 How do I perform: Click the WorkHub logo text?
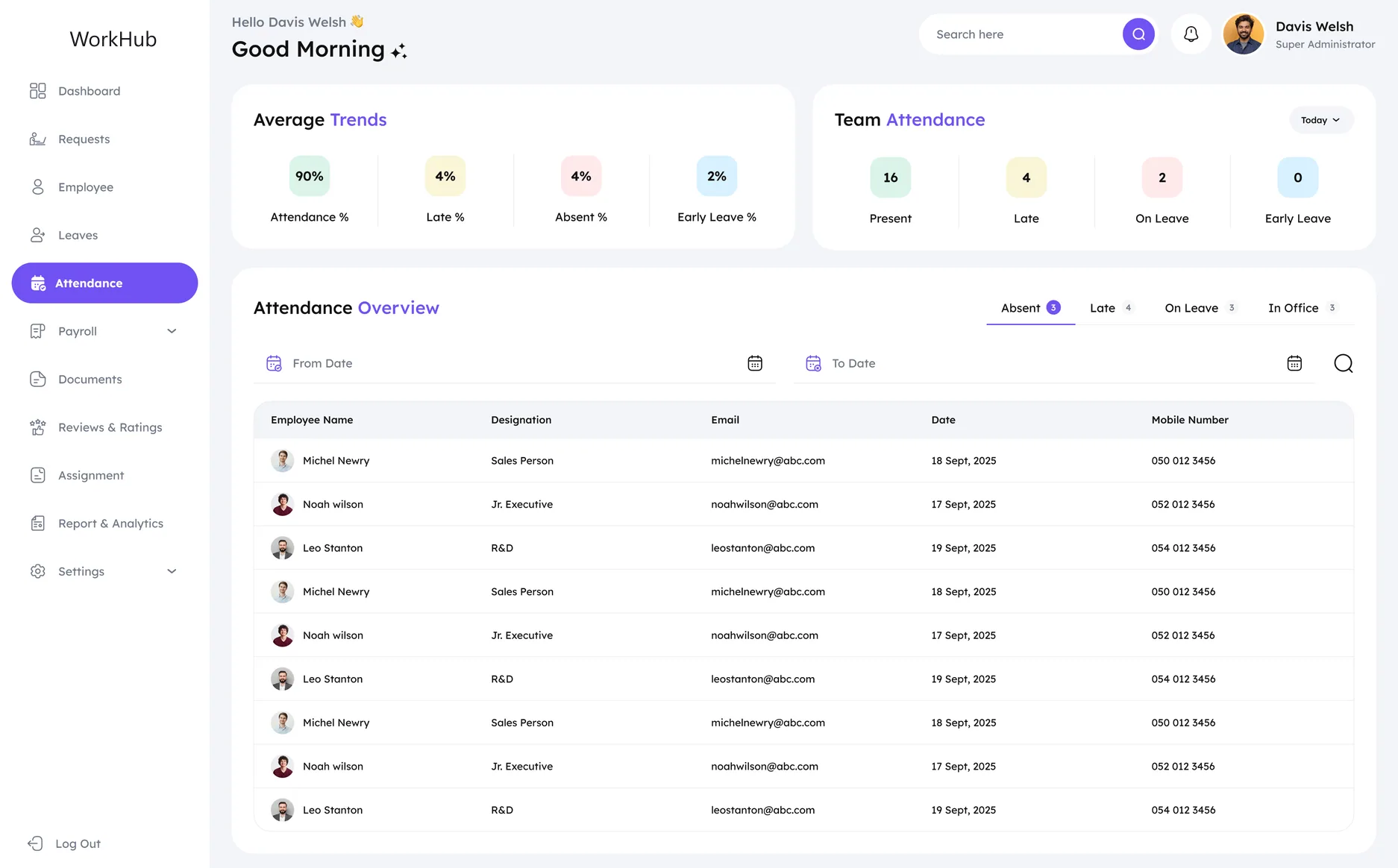(113, 39)
